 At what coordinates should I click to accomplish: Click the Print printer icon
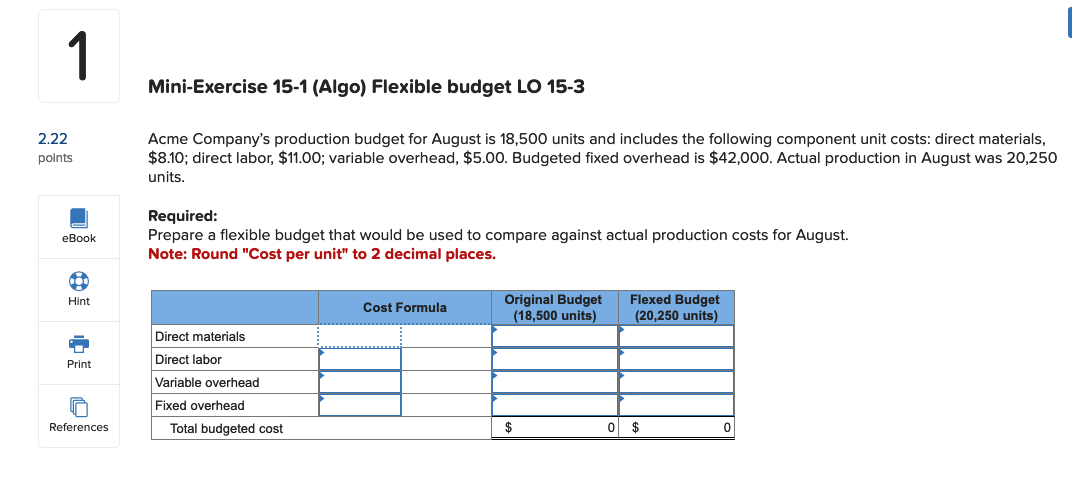coord(79,344)
